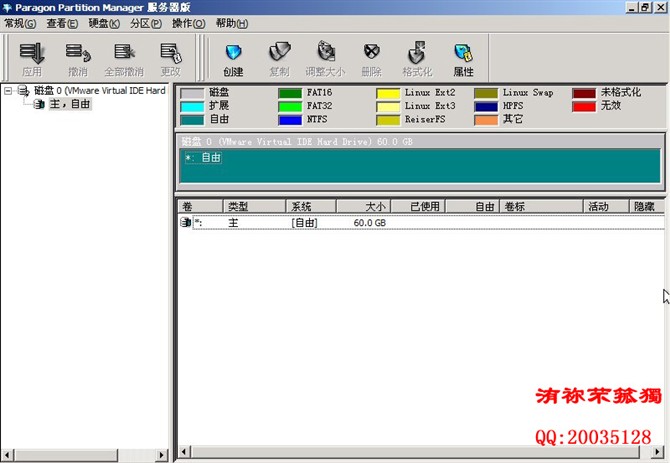Image resolution: width=670 pixels, height=463 pixels.
Task: Sort by the 大小 column header
Action: (364, 207)
